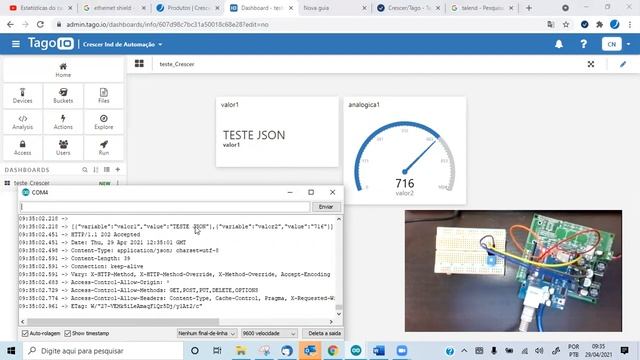Reload the page

click(x=40, y=24)
